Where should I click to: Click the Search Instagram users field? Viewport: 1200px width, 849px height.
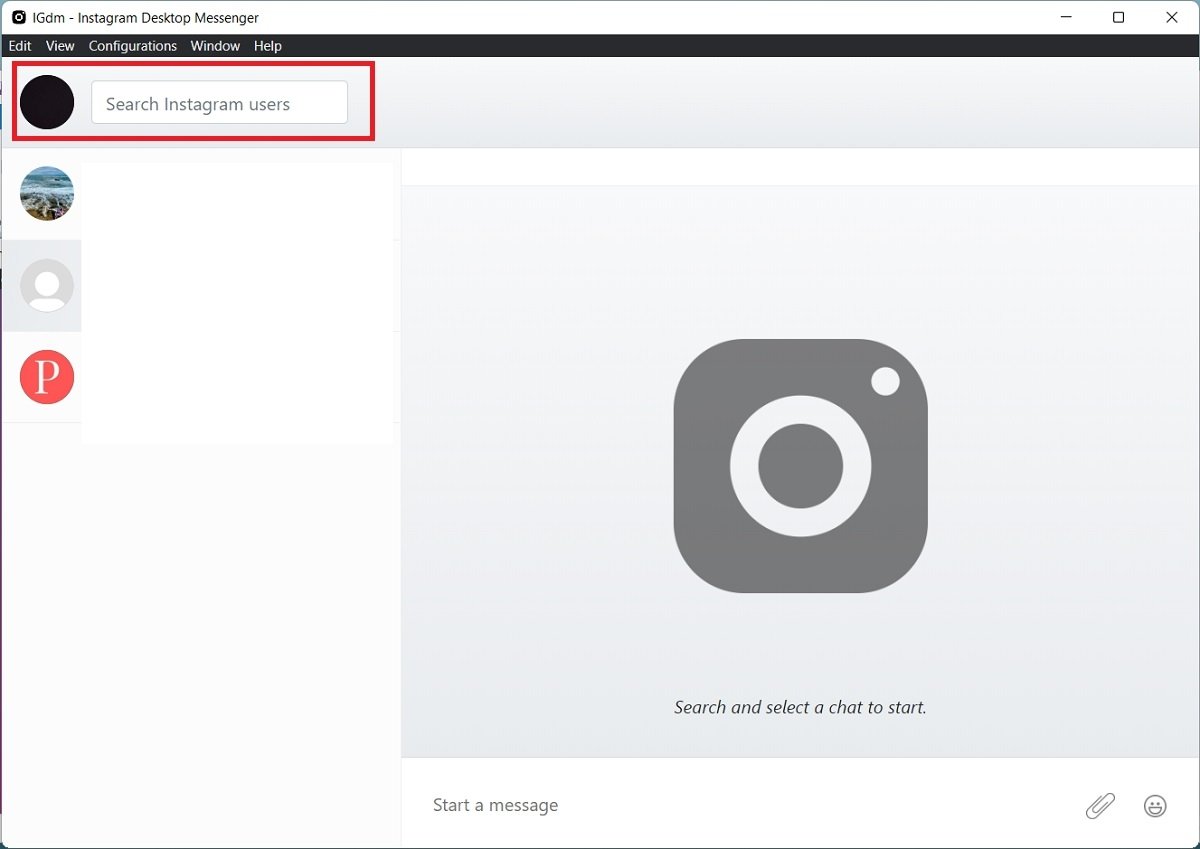pyautogui.click(x=219, y=103)
